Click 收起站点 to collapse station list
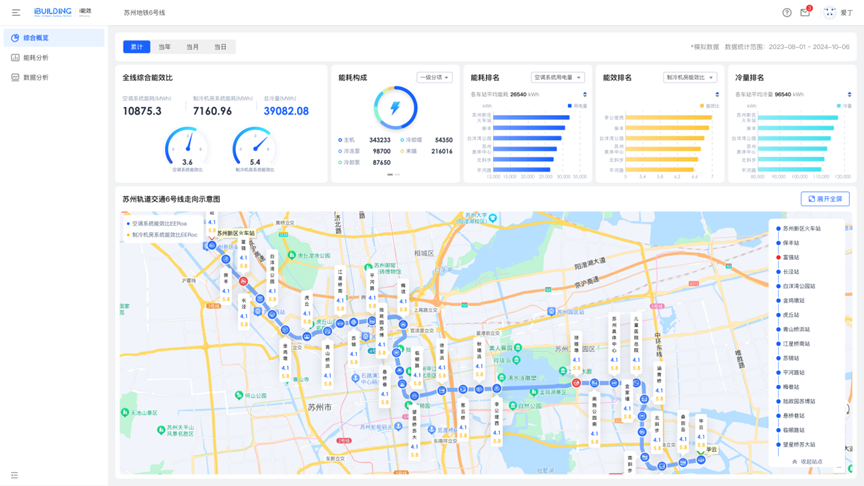Image resolution: width=864 pixels, height=486 pixels. pos(808,462)
